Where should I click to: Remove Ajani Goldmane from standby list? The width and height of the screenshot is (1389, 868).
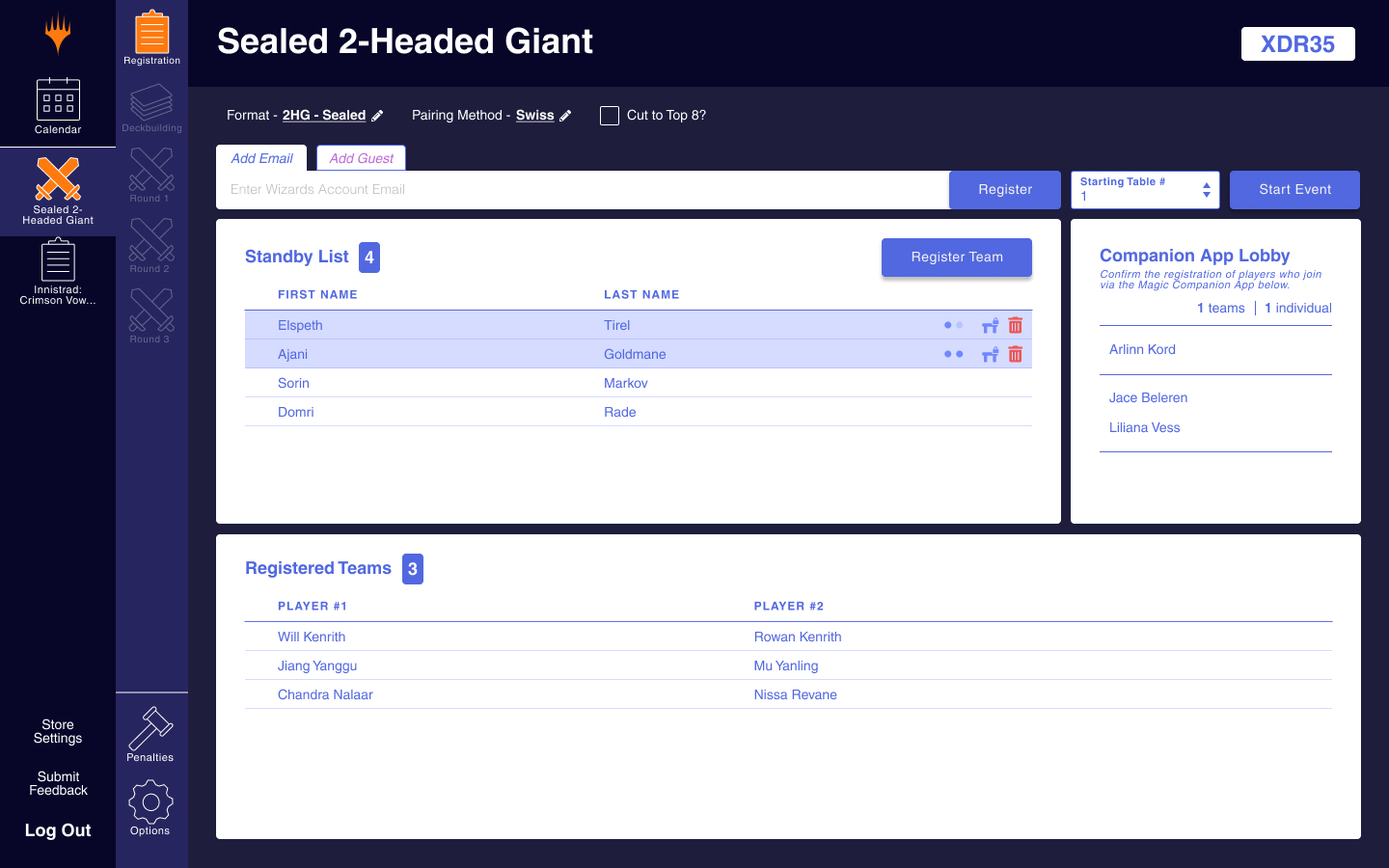point(1016,355)
